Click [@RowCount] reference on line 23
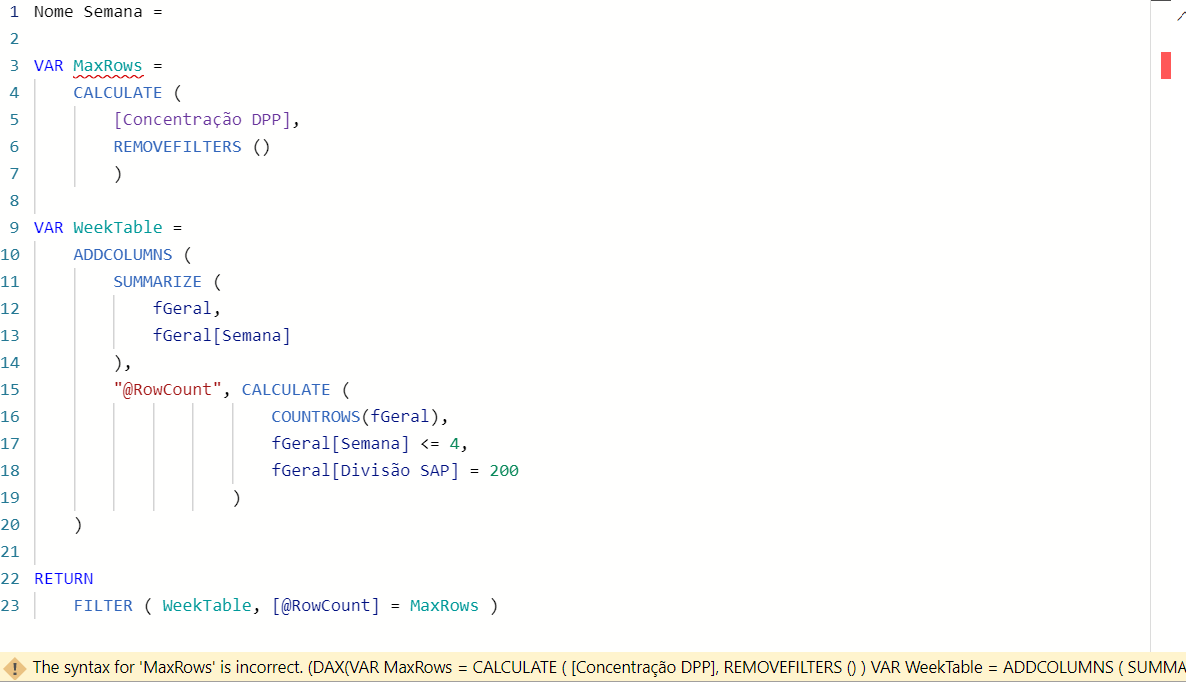1186x682 pixels. tap(326, 606)
